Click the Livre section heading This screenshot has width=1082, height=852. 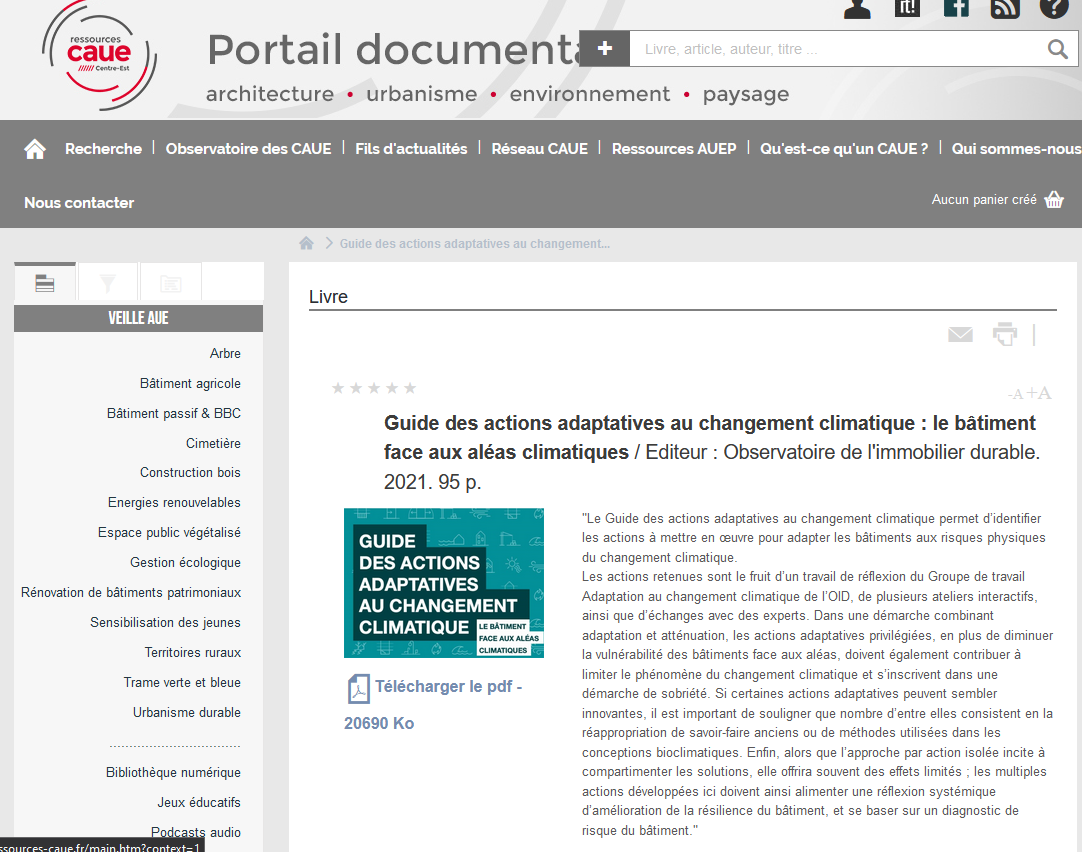[x=328, y=297]
